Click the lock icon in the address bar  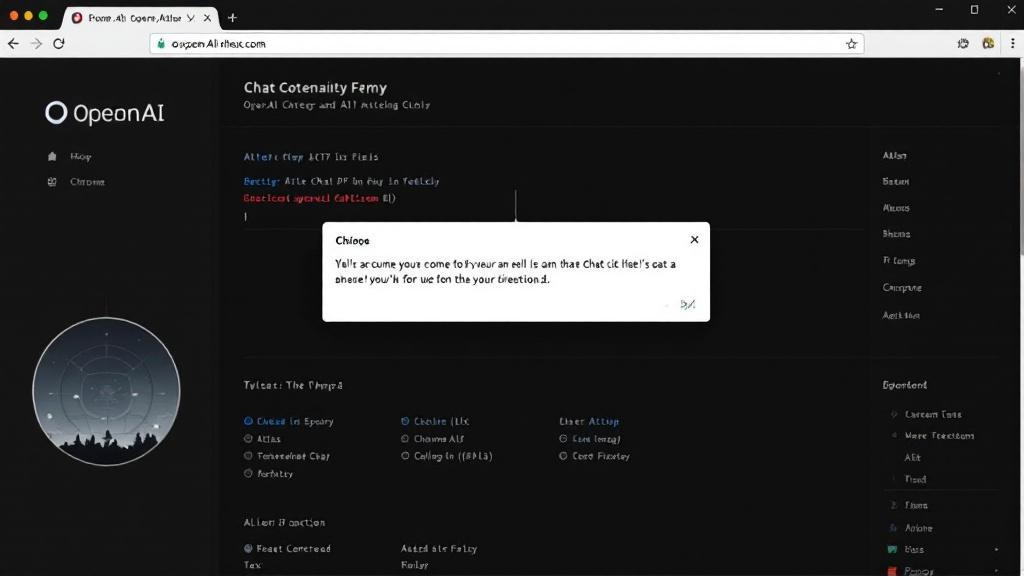pos(161,44)
